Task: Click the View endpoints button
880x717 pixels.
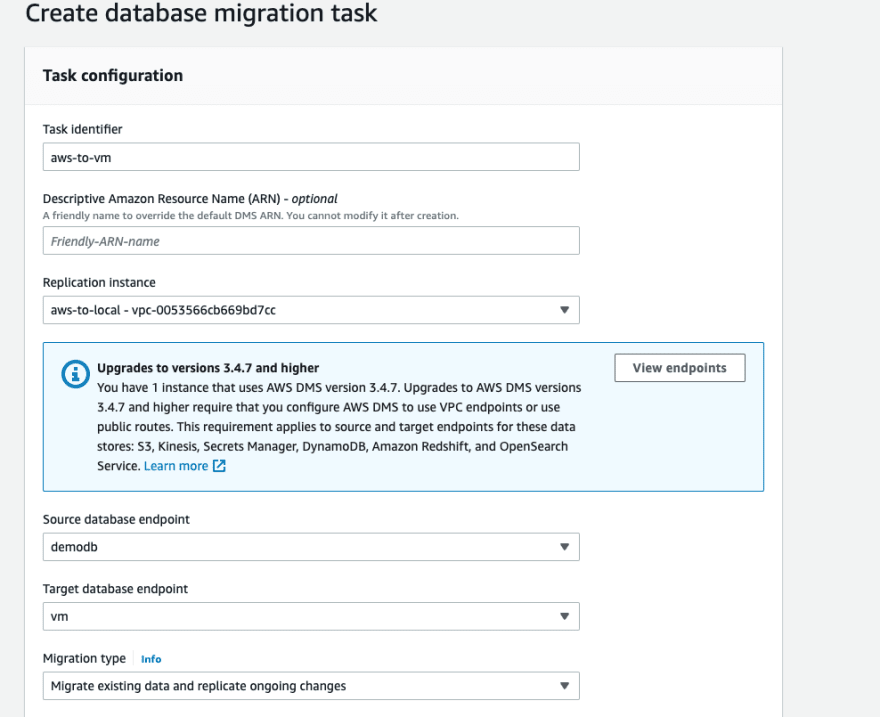Action: (x=680, y=367)
